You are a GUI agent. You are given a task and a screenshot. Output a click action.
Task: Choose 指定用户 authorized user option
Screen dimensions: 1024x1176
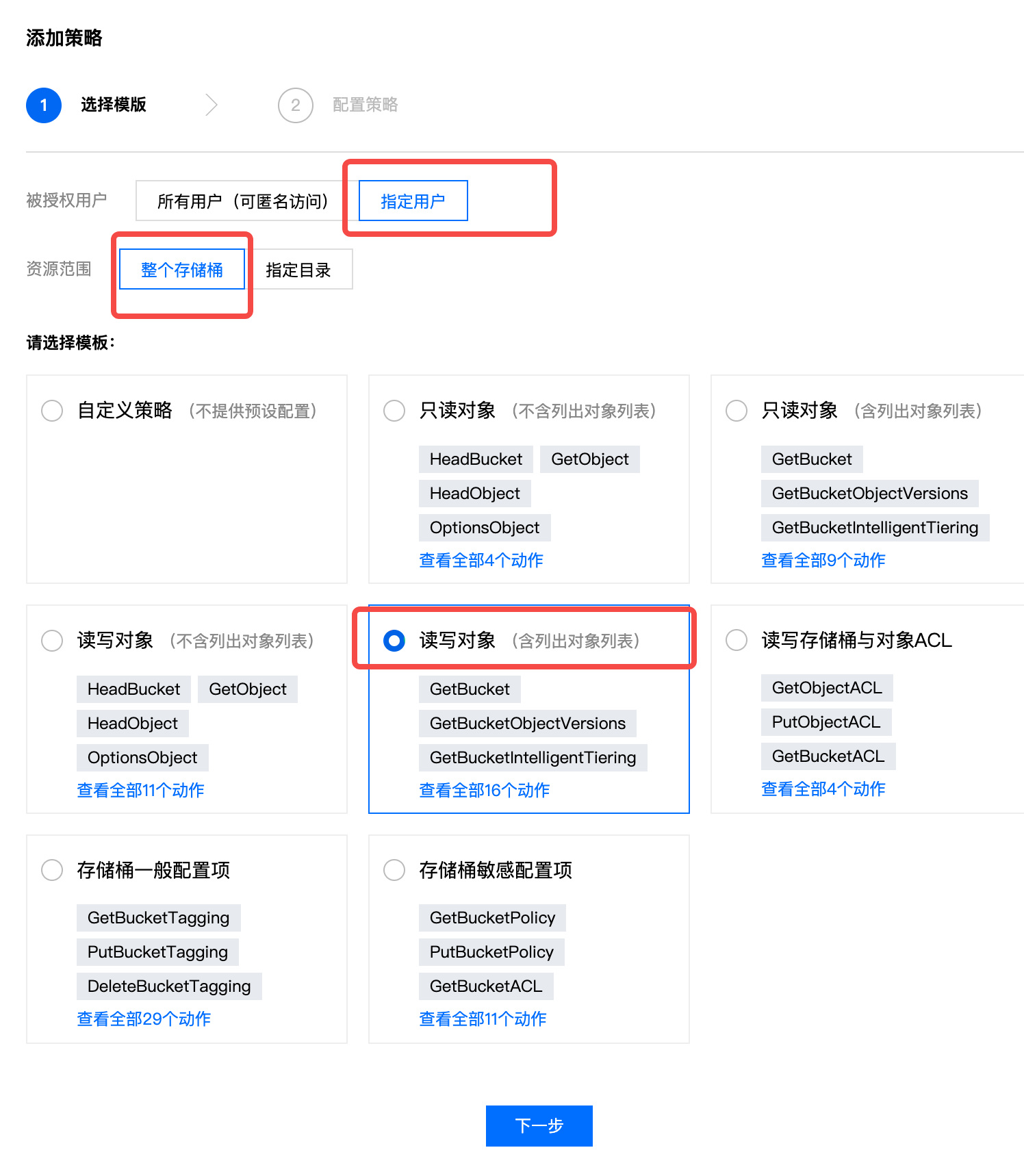[413, 201]
